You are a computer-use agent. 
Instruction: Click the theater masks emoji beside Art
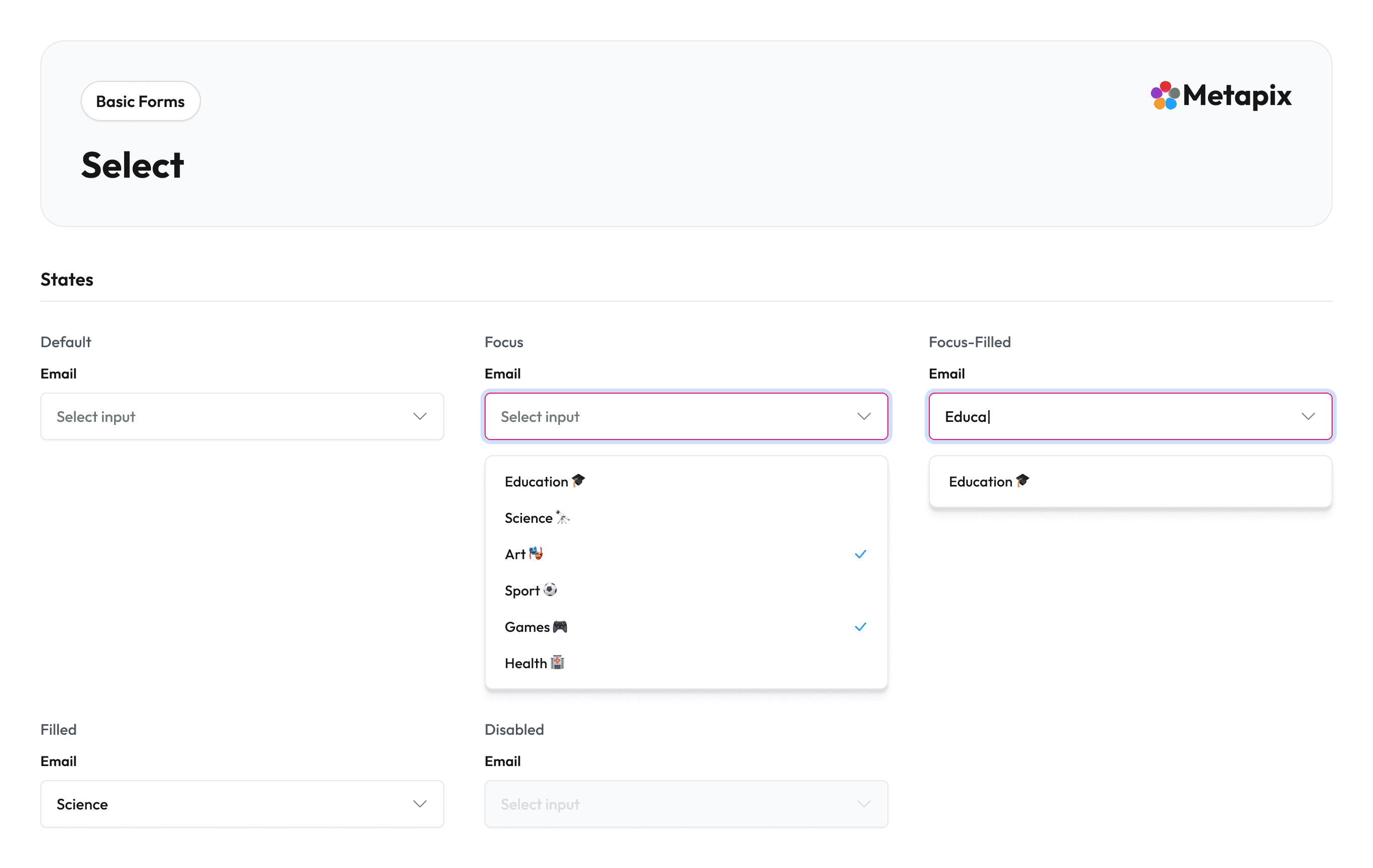[536, 554]
